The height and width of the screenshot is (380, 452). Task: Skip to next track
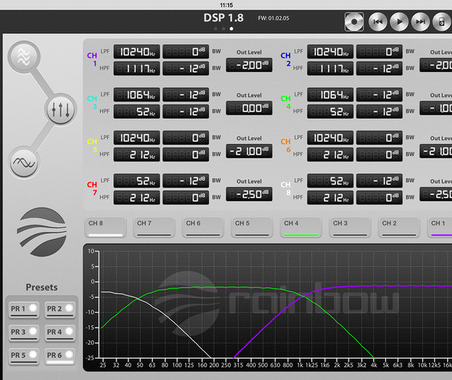click(420, 22)
